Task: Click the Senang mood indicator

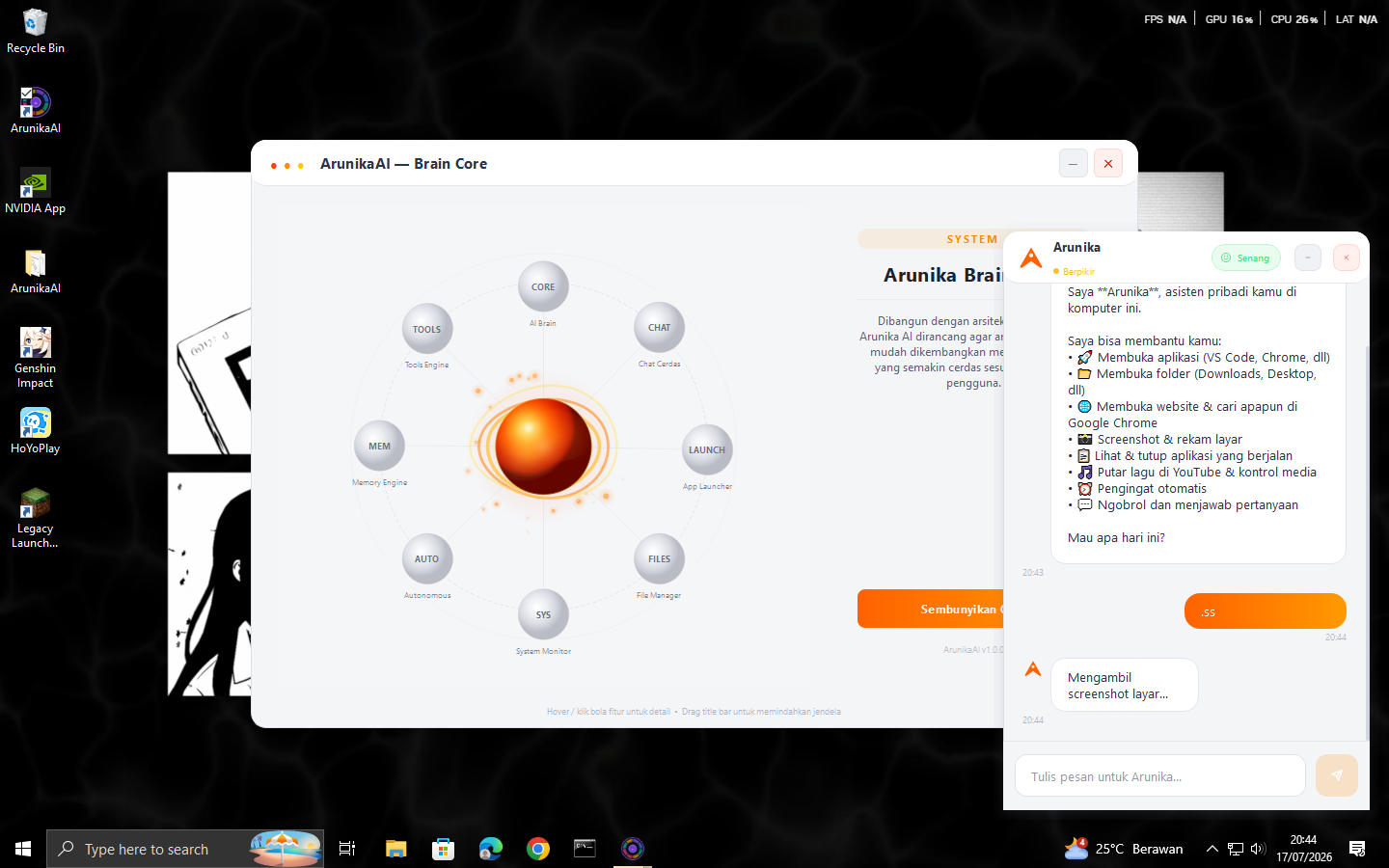Action: pos(1246,258)
